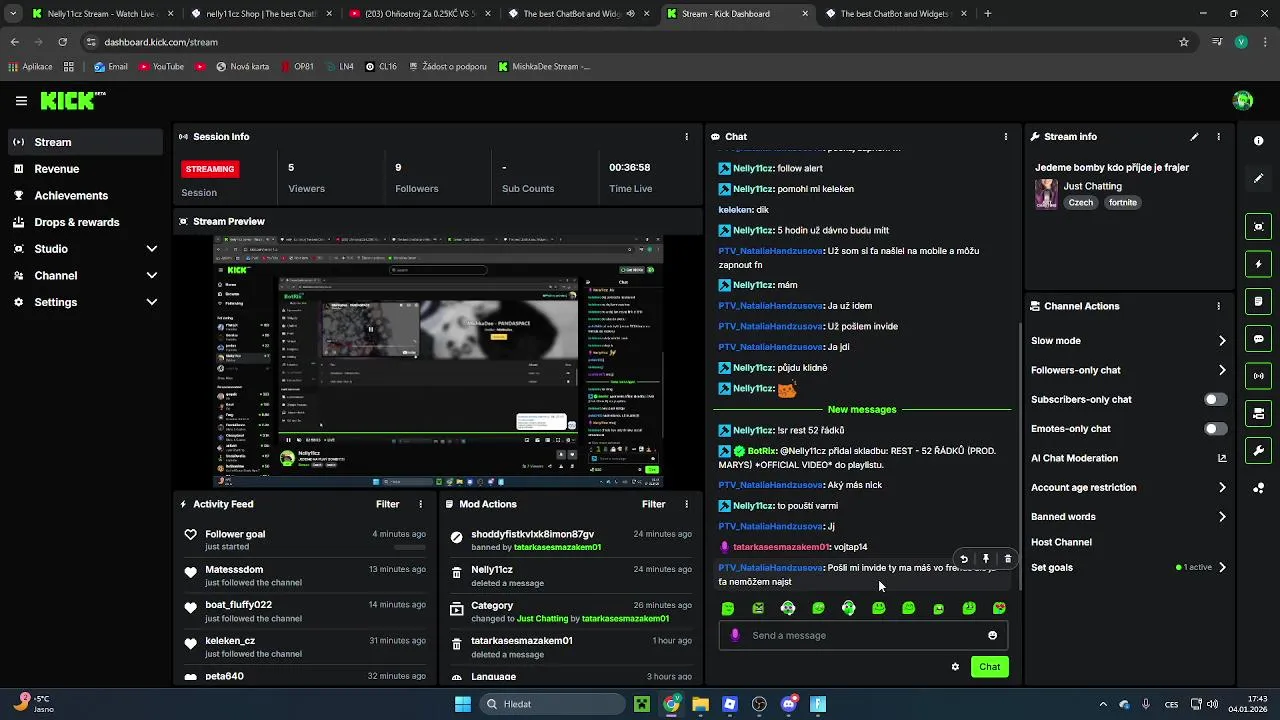Click the Send a message field
Viewport: 1280px width, 720px height.
pos(863,635)
